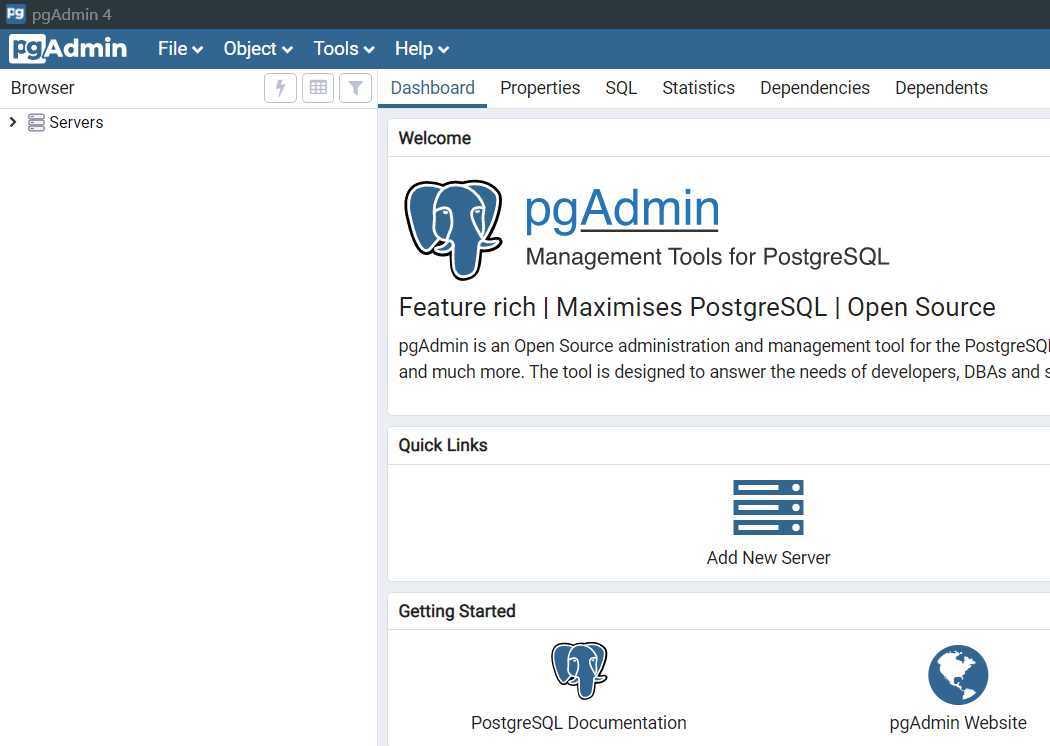
Task: Click the Management Tools for PostgreSQL subtitle
Action: [707, 256]
